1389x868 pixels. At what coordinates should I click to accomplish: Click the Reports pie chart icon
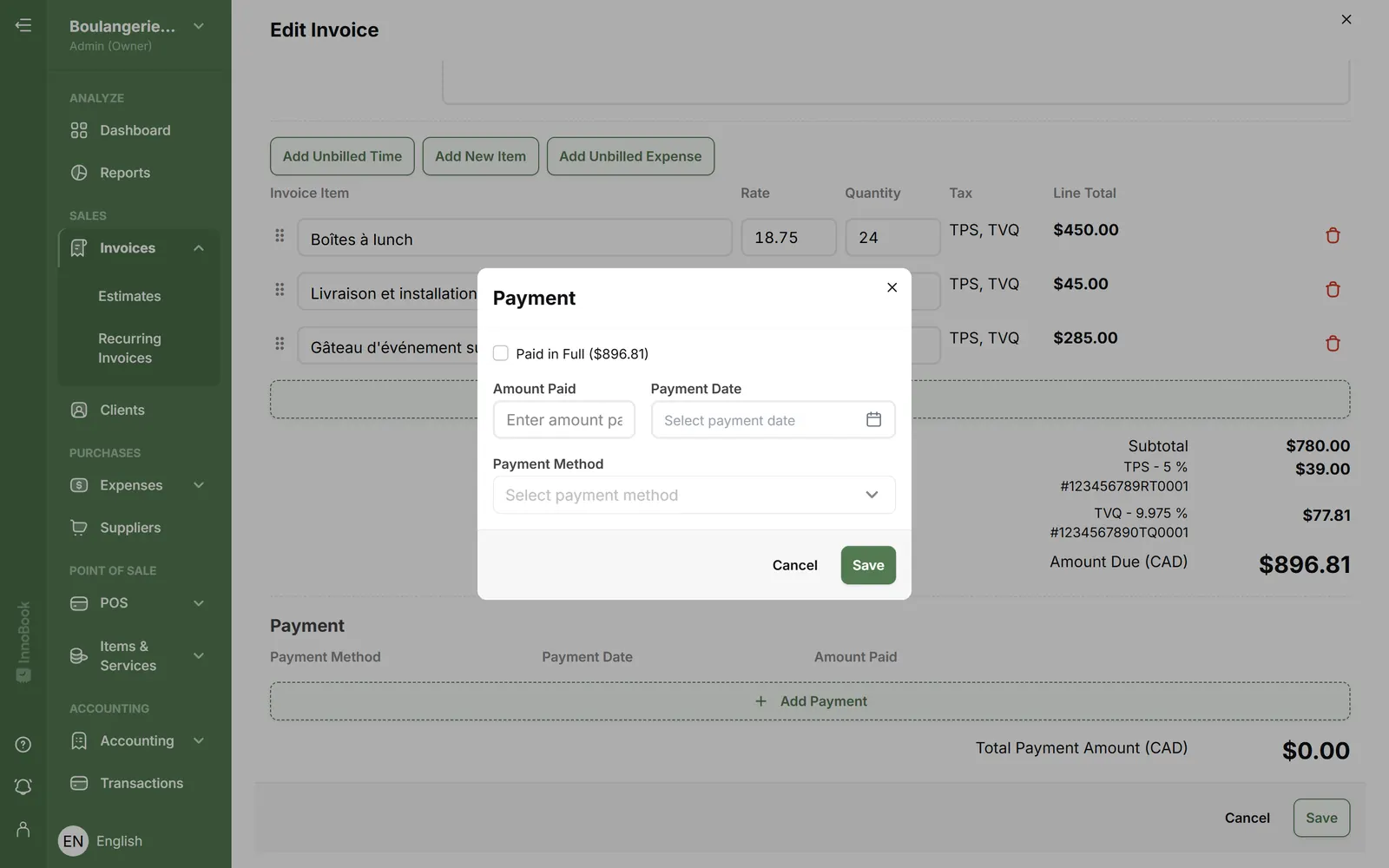(x=79, y=173)
